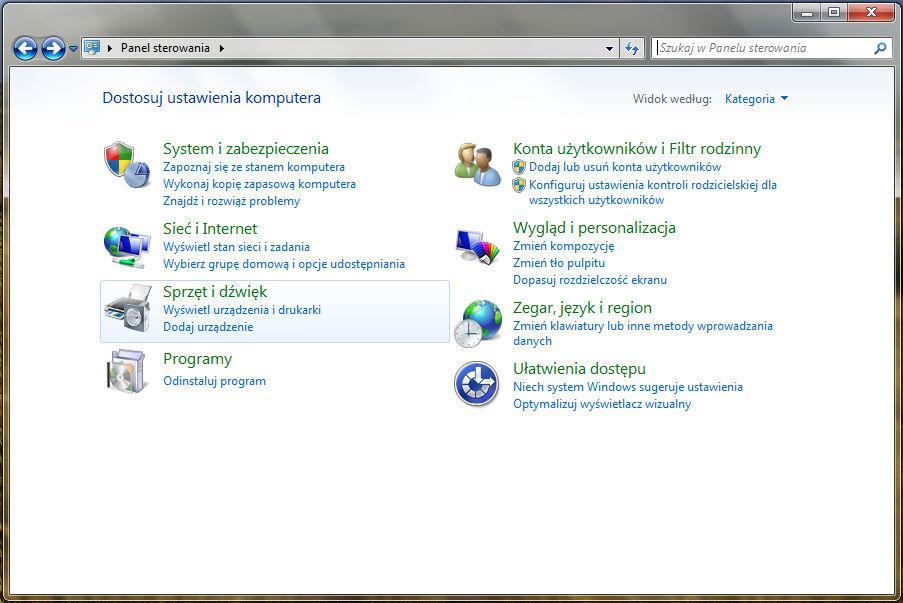
Task: Open Konta użytkowników people icon
Action: pyautogui.click(x=477, y=165)
